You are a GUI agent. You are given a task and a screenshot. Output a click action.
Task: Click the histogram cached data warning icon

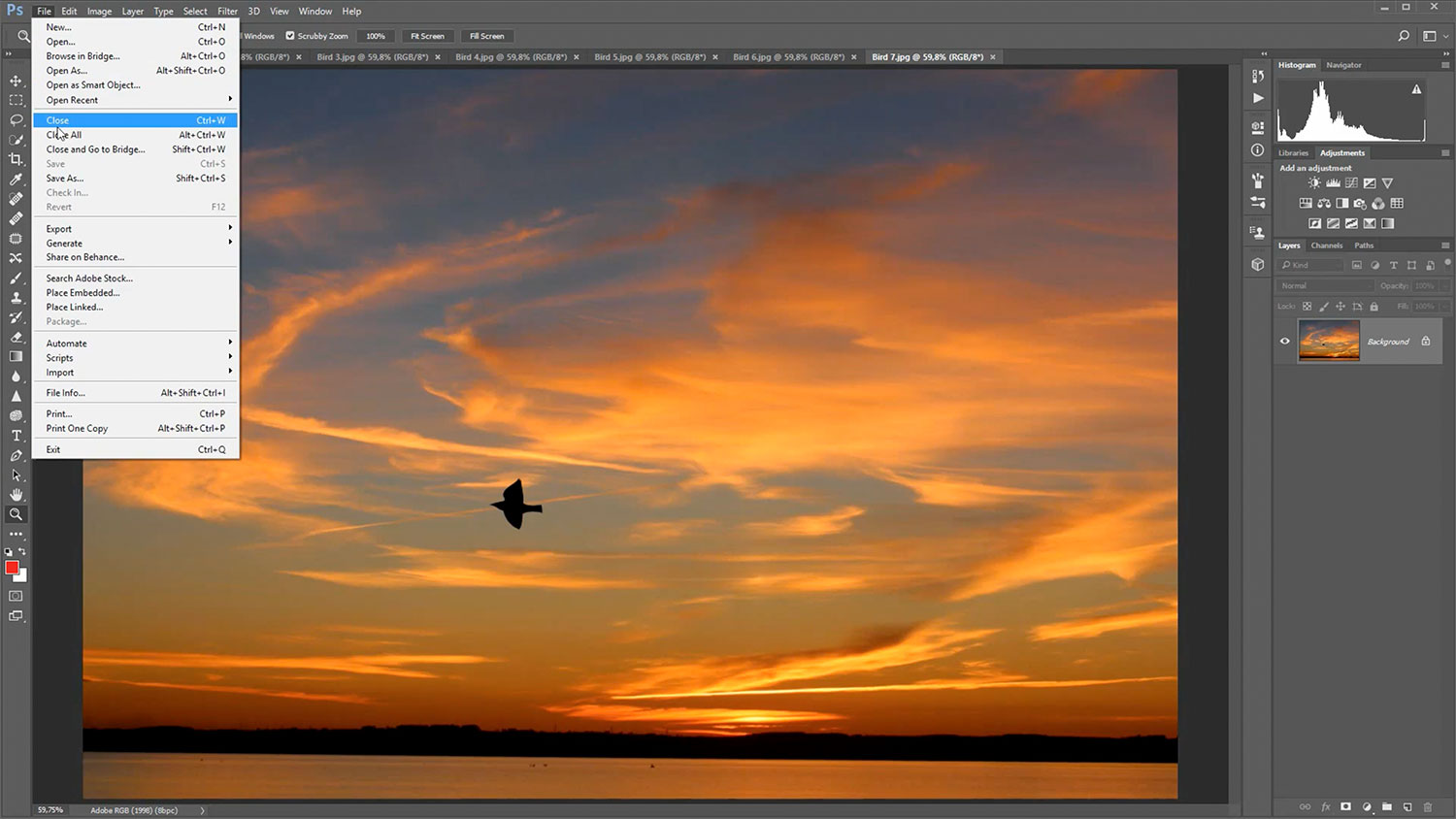coord(1416,89)
